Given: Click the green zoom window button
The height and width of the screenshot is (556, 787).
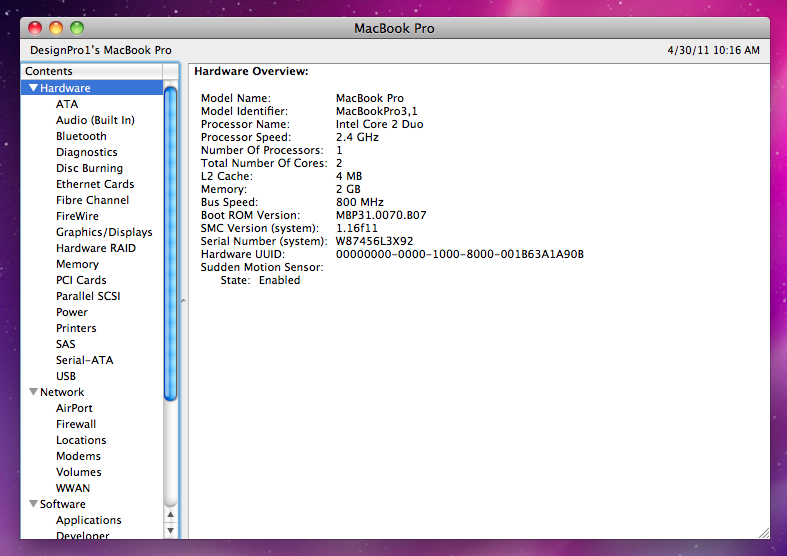Looking at the screenshot, I should click(x=77, y=28).
